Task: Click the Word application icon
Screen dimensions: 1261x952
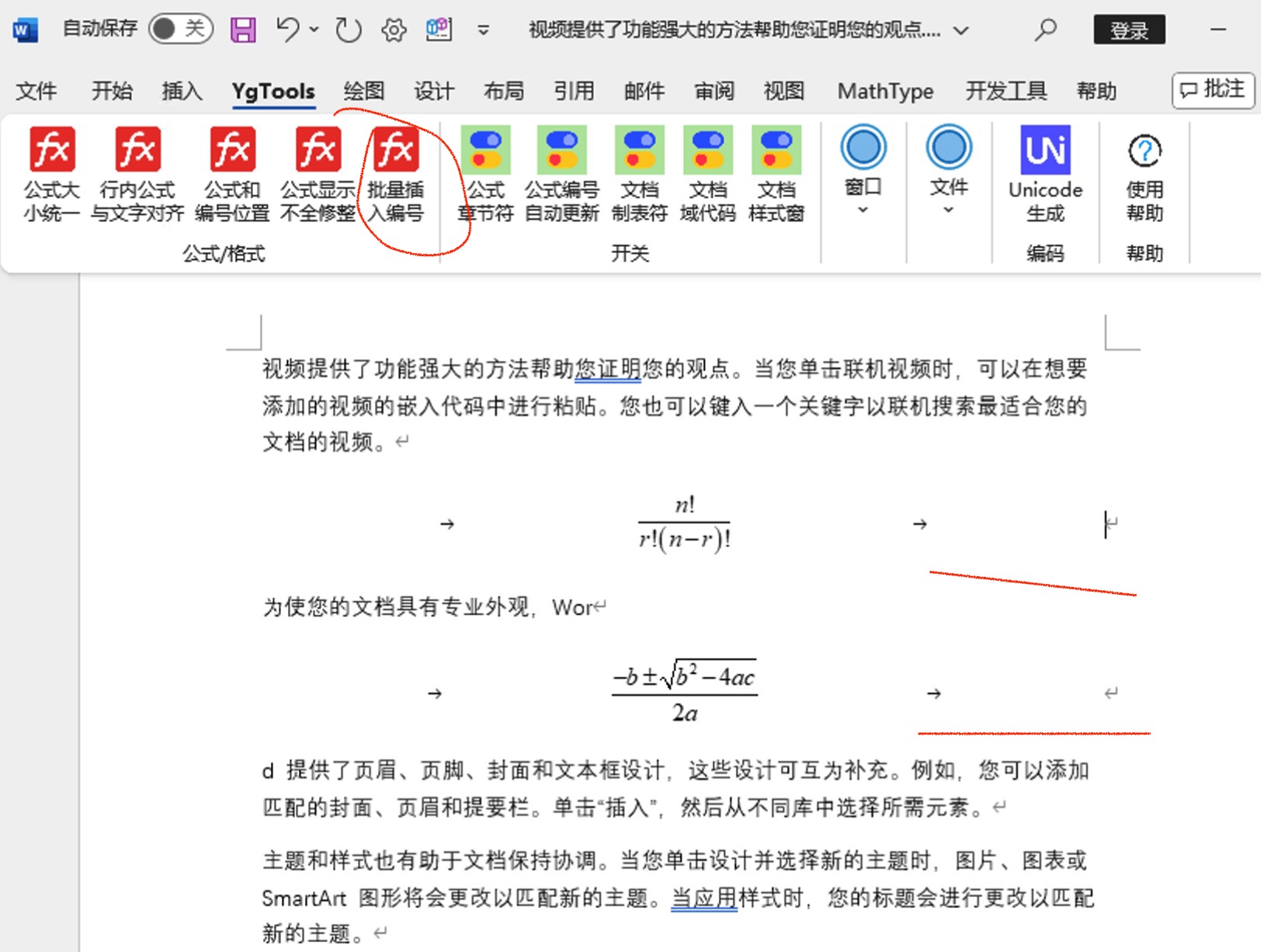Action: (x=25, y=30)
